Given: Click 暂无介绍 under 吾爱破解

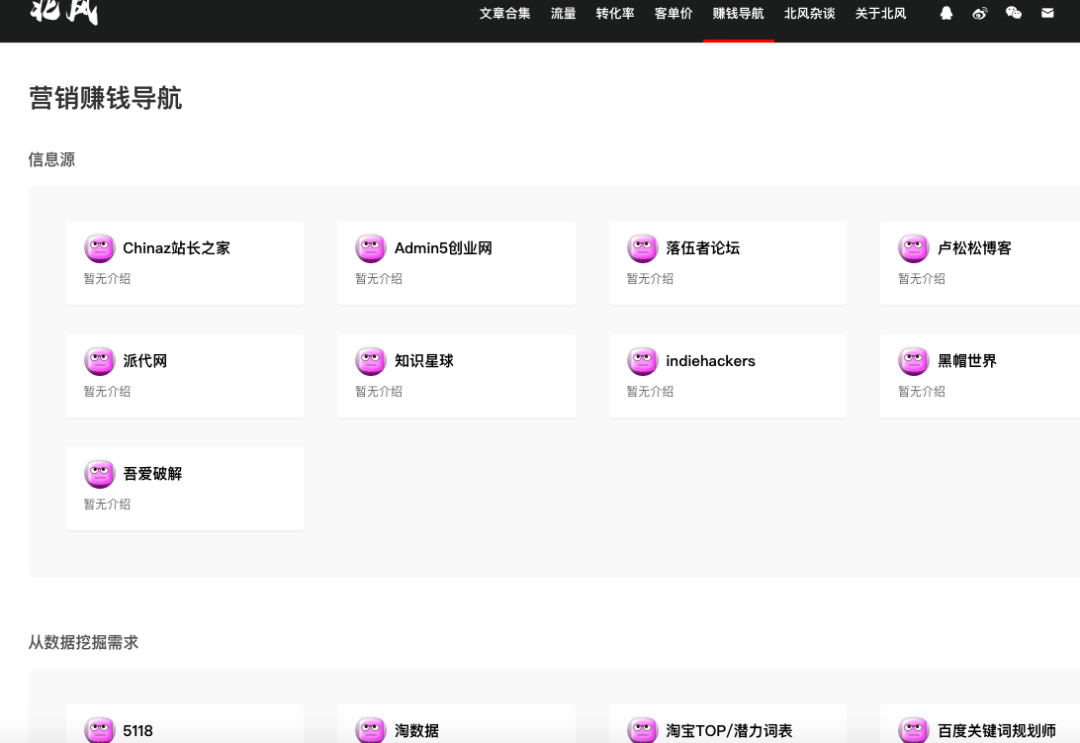Looking at the screenshot, I should (x=107, y=505).
